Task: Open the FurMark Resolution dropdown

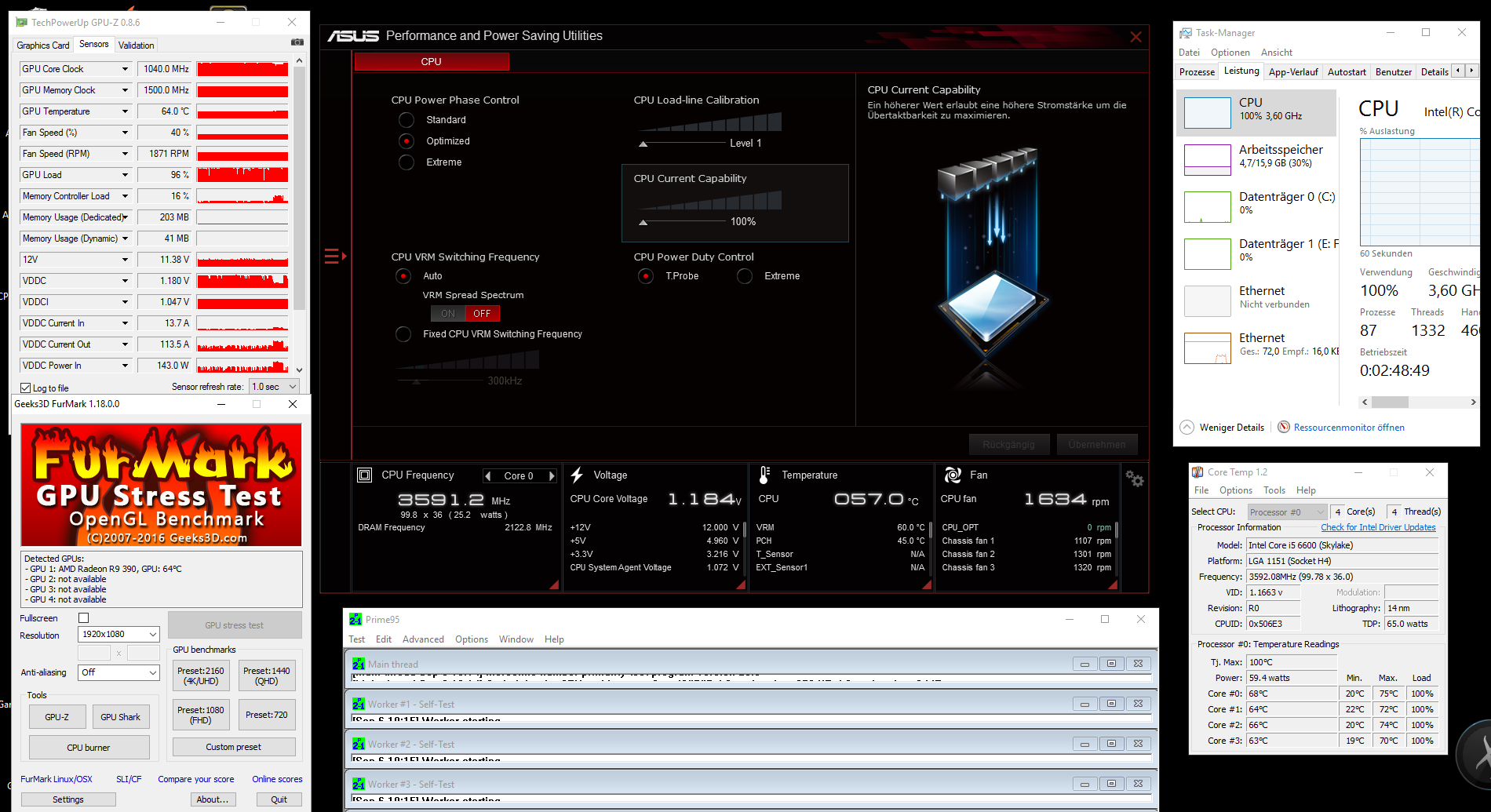Action: point(119,634)
